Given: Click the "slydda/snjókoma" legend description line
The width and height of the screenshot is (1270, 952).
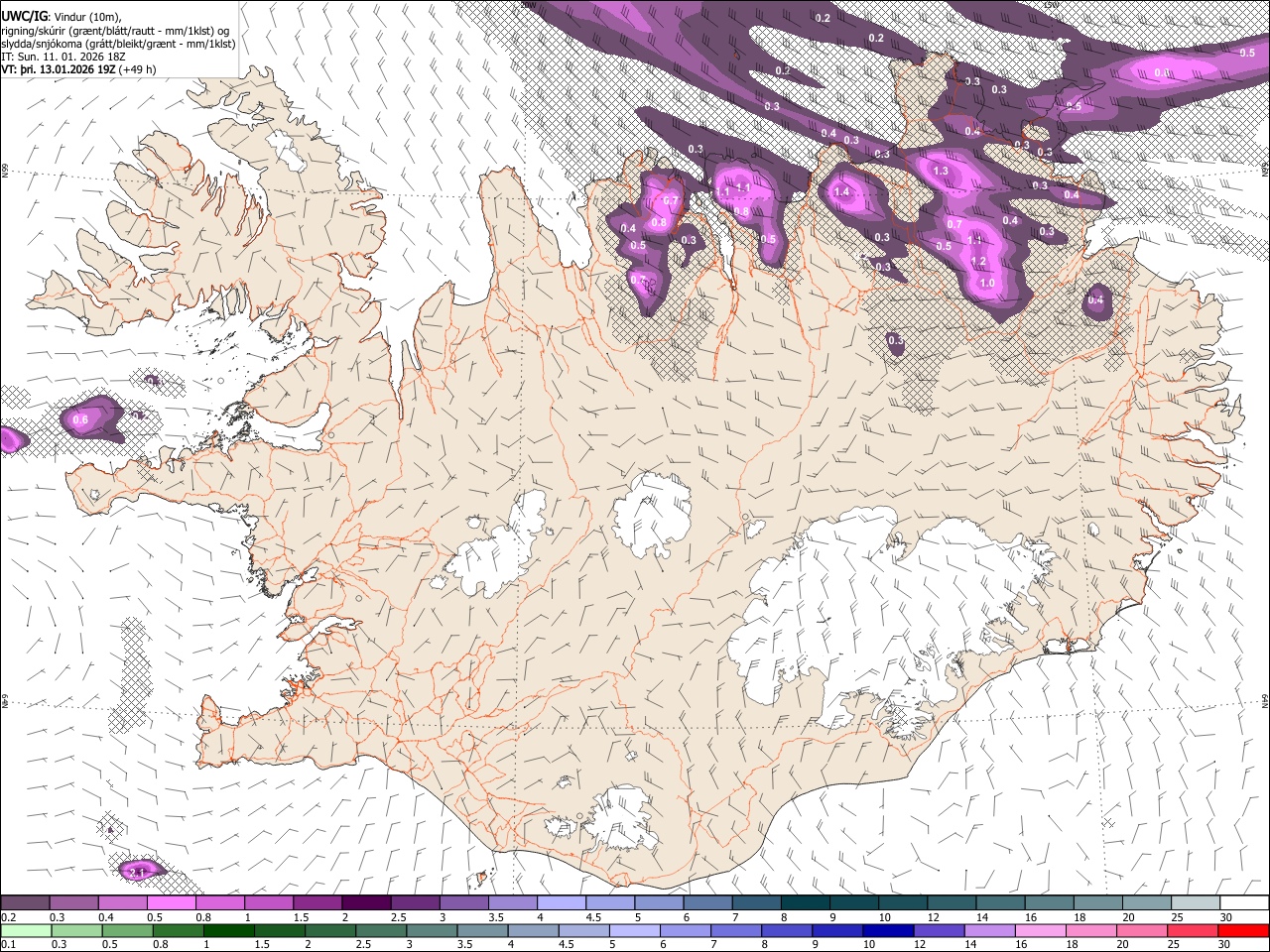Looking at the screenshot, I should [118, 43].
